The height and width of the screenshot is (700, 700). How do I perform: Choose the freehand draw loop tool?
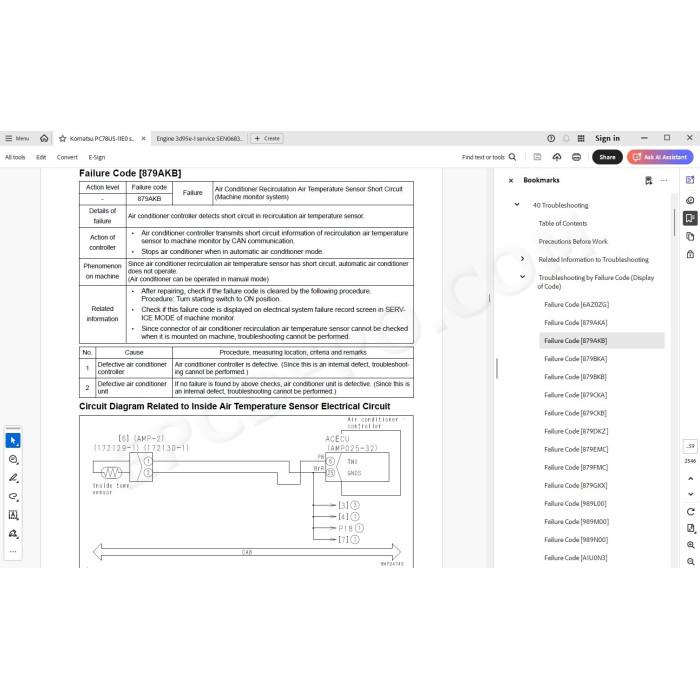pyautogui.click(x=13, y=496)
